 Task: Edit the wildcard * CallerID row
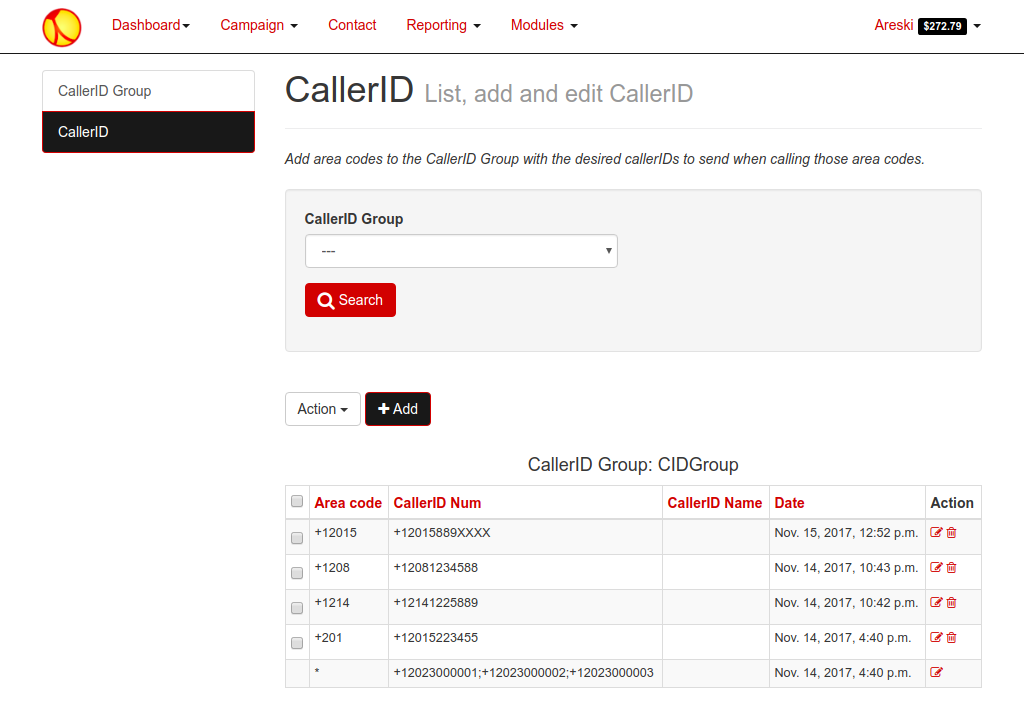click(x=936, y=672)
